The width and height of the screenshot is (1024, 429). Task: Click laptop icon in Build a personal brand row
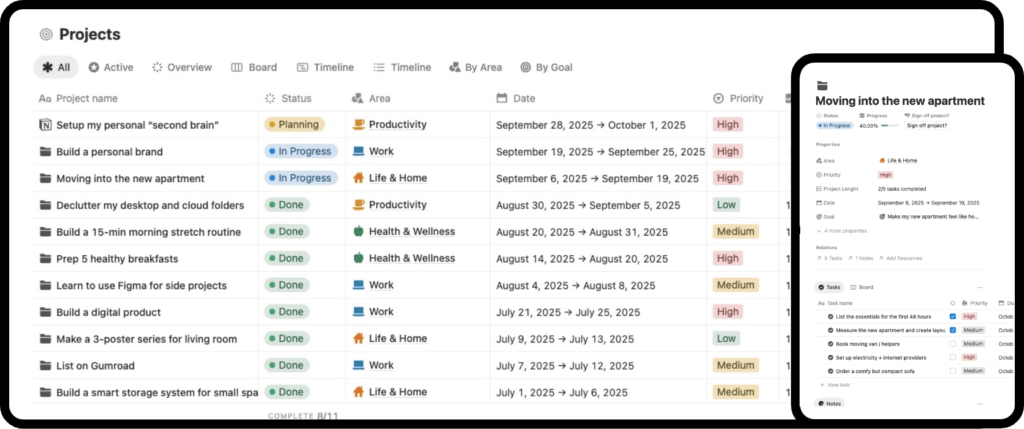(x=358, y=151)
